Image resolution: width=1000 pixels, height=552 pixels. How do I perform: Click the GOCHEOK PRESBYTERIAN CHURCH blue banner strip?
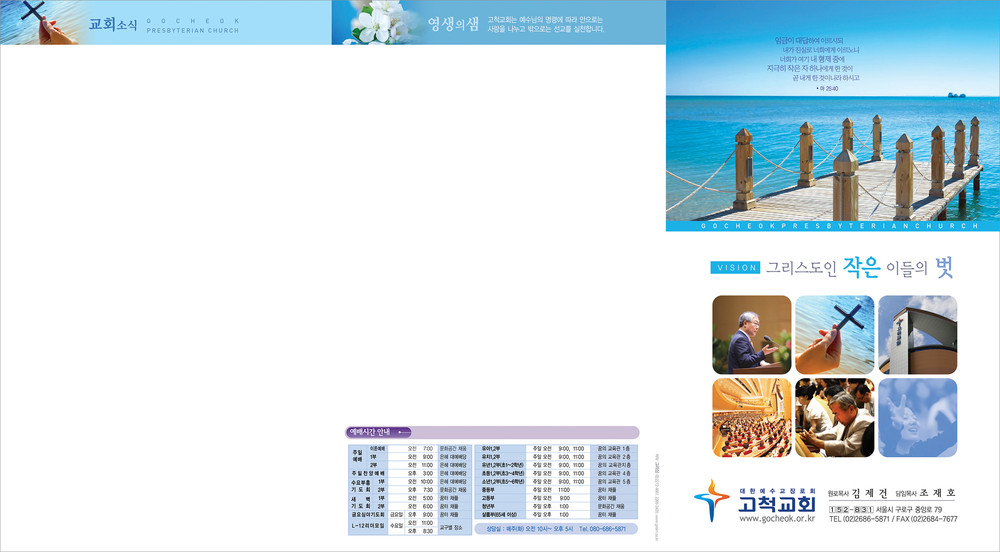(x=832, y=226)
